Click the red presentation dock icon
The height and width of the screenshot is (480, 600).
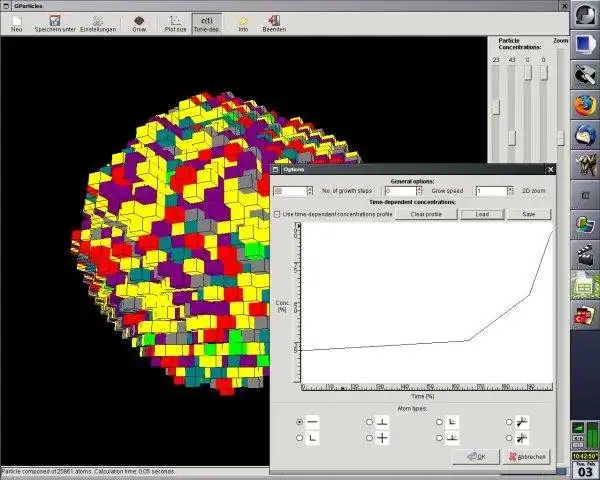pos(585,315)
